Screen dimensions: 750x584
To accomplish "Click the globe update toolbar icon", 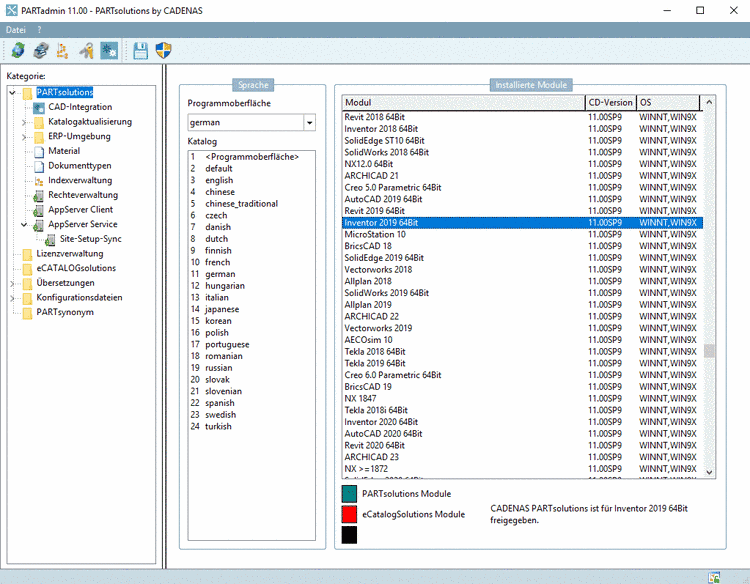I will (x=18, y=50).
